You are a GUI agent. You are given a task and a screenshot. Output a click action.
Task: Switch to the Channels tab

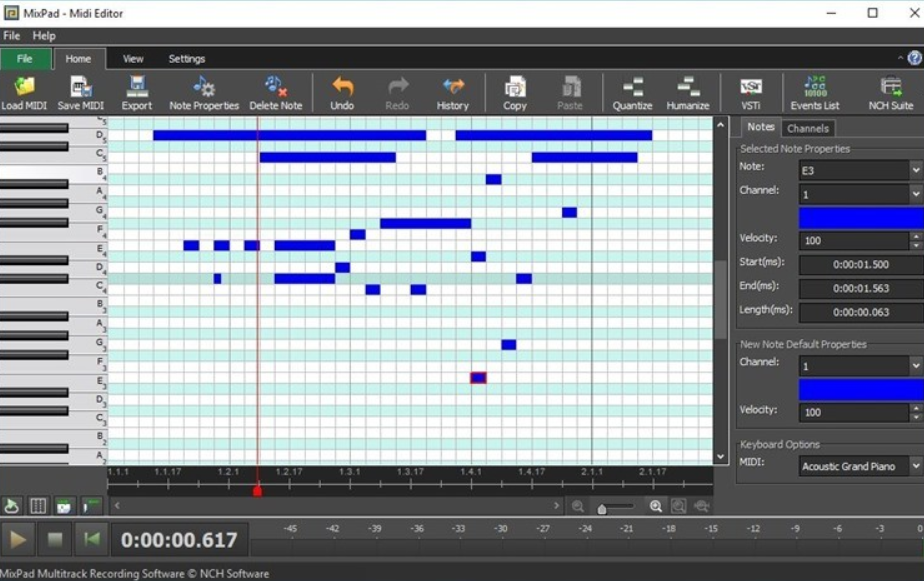(x=808, y=128)
